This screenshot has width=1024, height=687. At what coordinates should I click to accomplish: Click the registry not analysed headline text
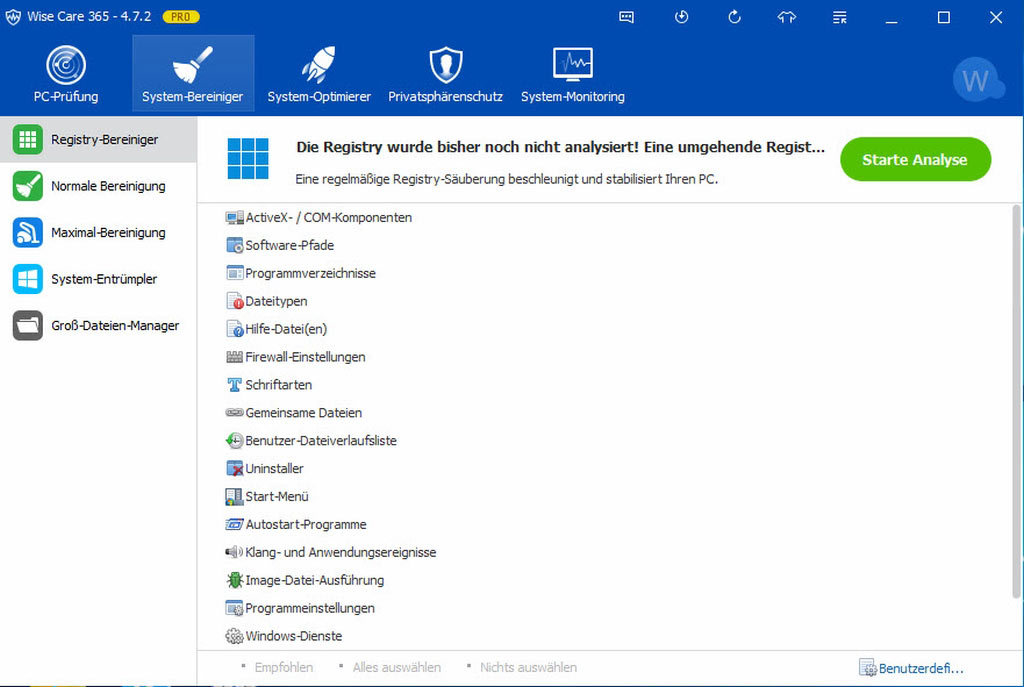pyautogui.click(x=560, y=147)
